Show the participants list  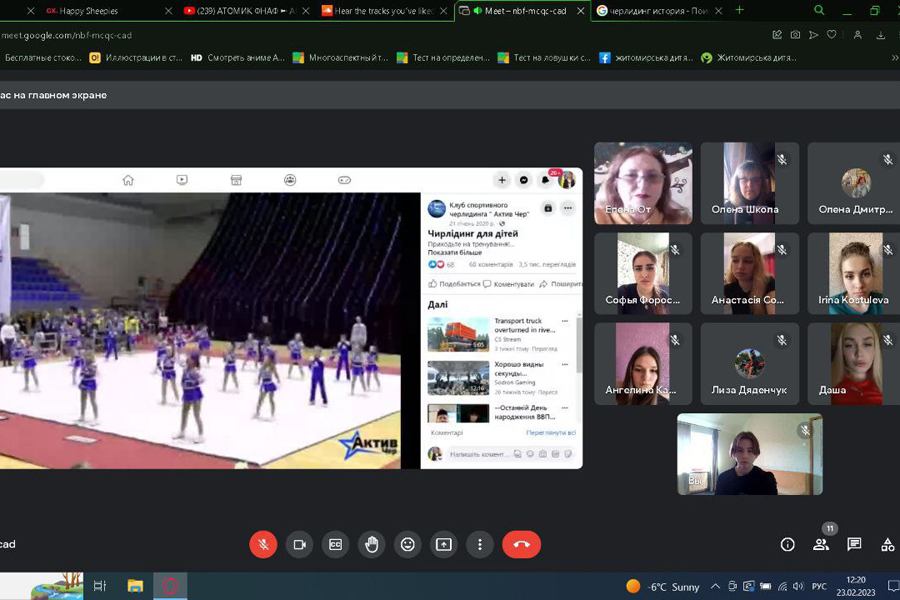click(821, 544)
